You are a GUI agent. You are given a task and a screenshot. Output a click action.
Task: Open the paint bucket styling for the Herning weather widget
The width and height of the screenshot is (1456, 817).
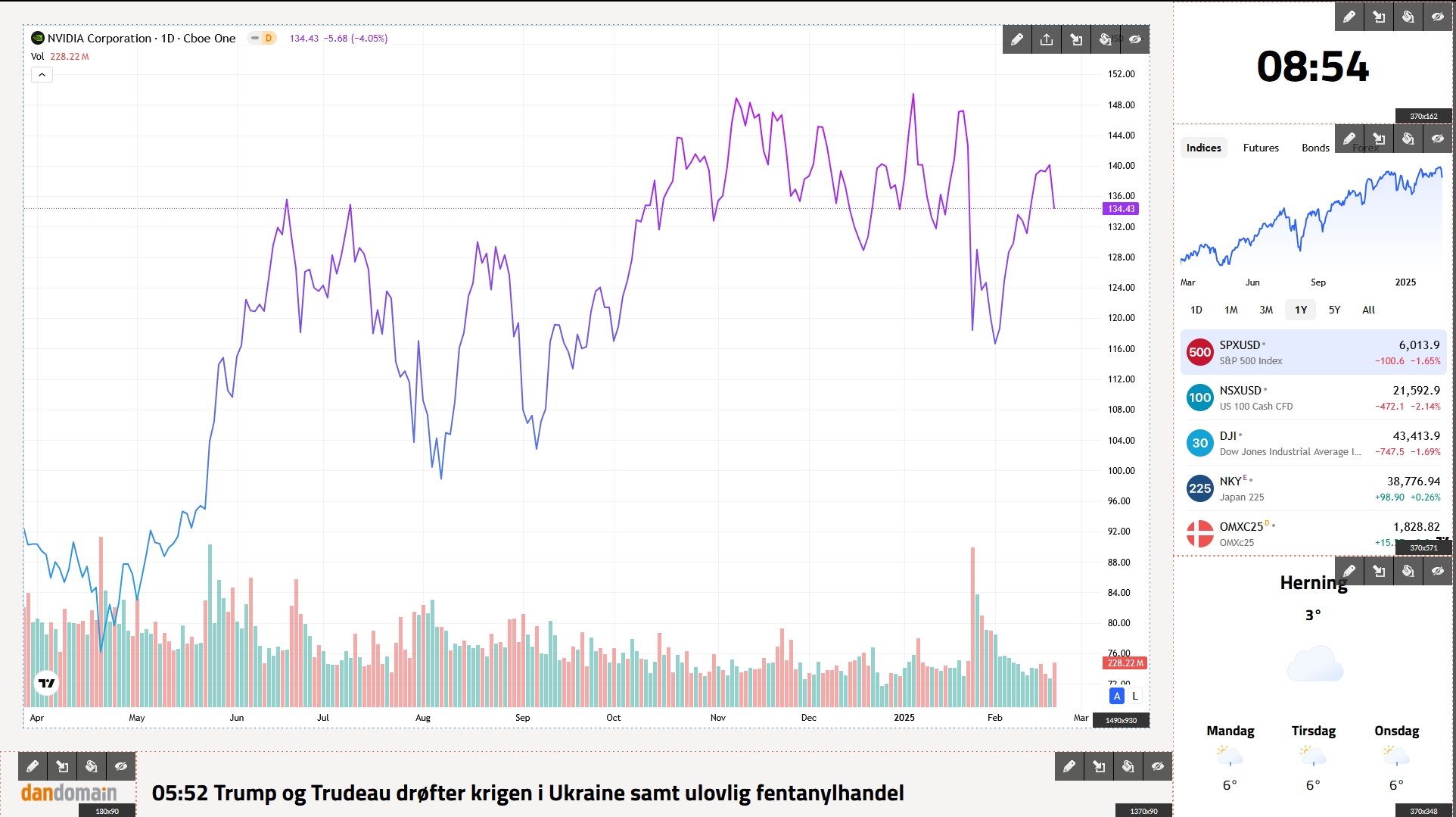click(x=1408, y=571)
